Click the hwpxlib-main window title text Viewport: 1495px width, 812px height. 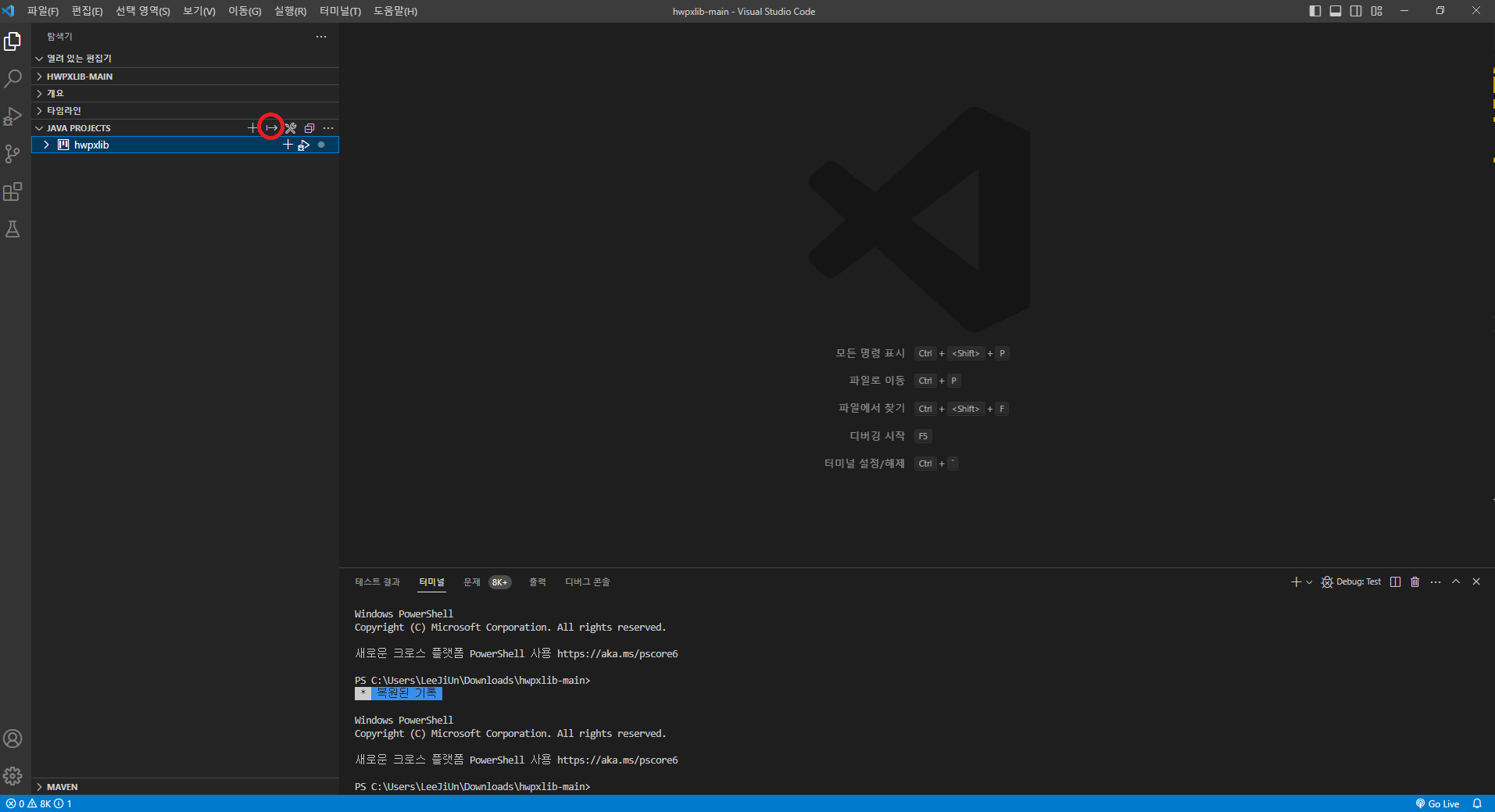coord(743,11)
